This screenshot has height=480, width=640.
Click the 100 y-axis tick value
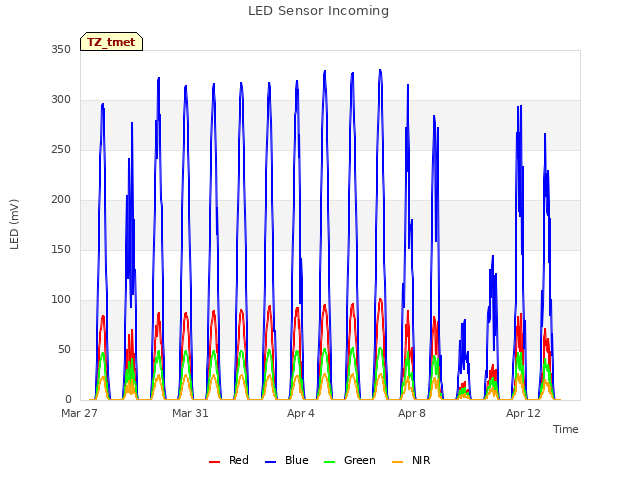click(61, 300)
